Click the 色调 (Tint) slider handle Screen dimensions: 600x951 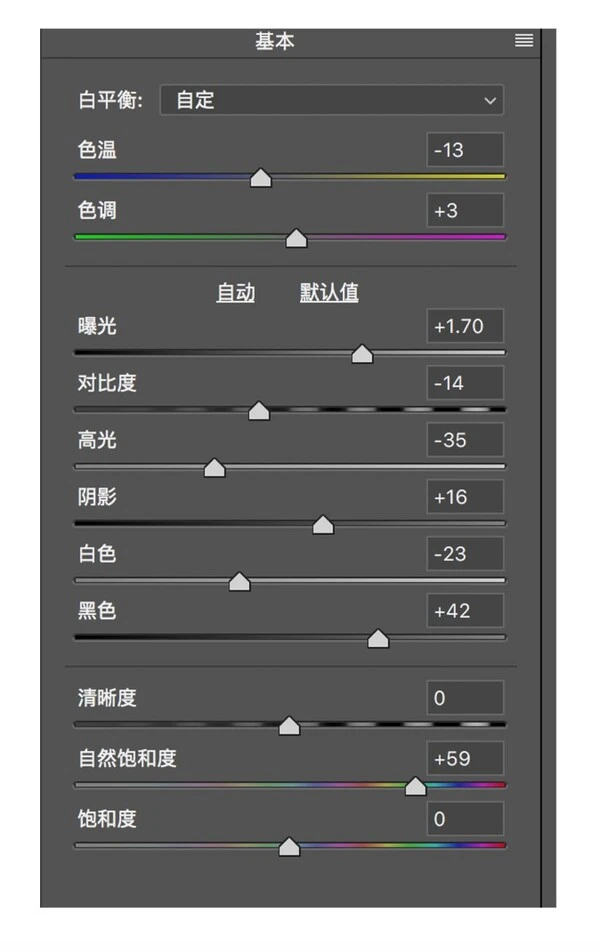click(x=296, y=238)
